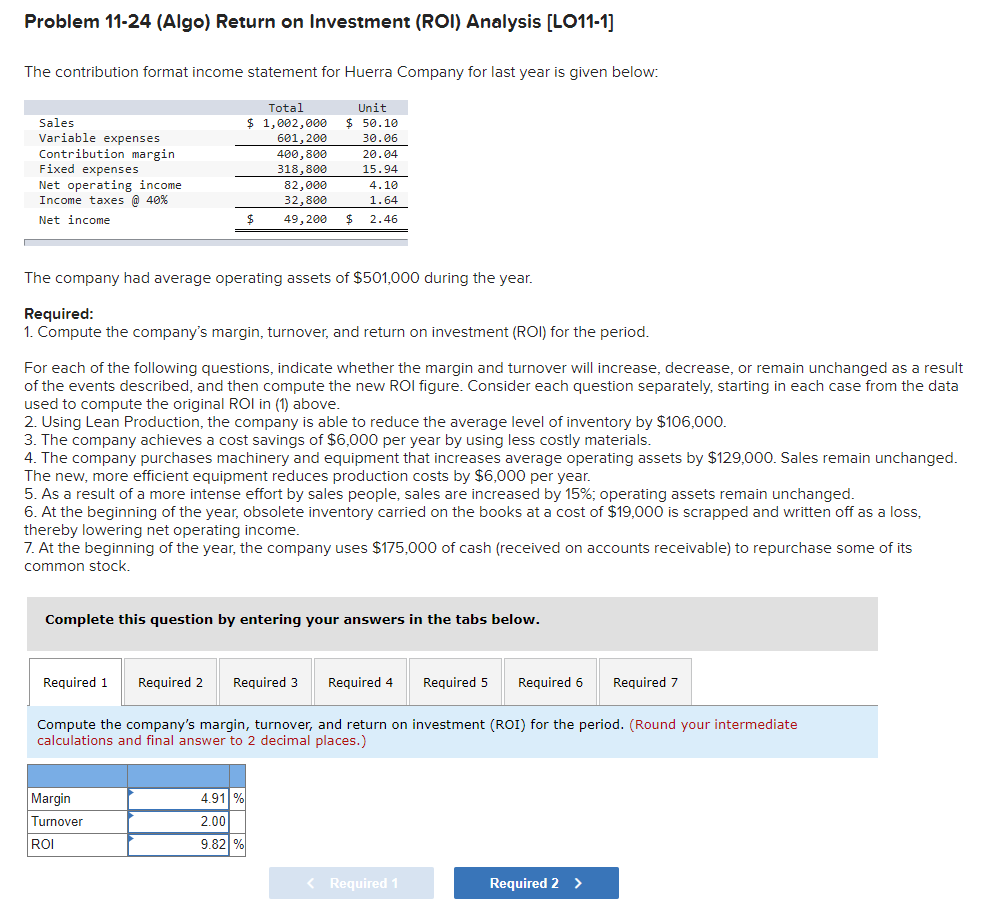1007x913 pixels.
Task: Click the blue header row of the answer table
Action: point(137,775)
